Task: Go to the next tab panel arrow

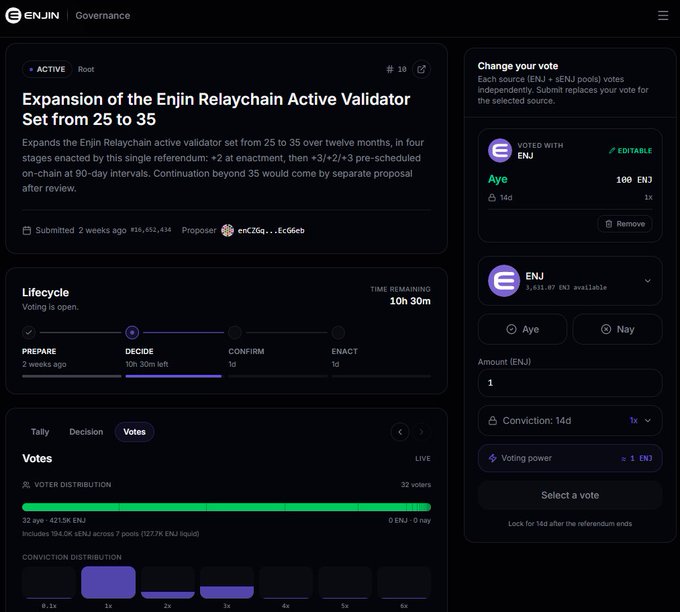Action: click(421, 432)
